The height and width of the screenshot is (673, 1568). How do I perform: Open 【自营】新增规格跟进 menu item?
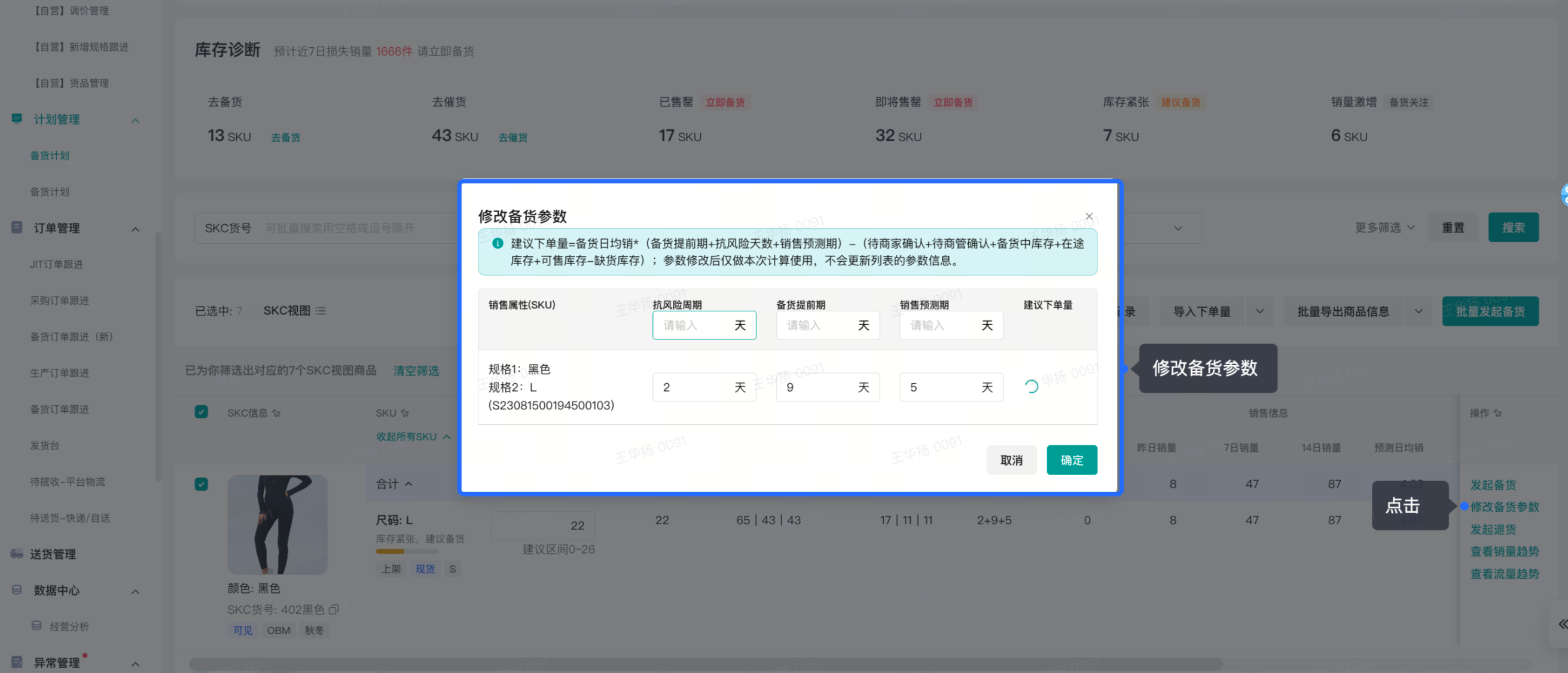pyautogui.click(x=80, y=47)
